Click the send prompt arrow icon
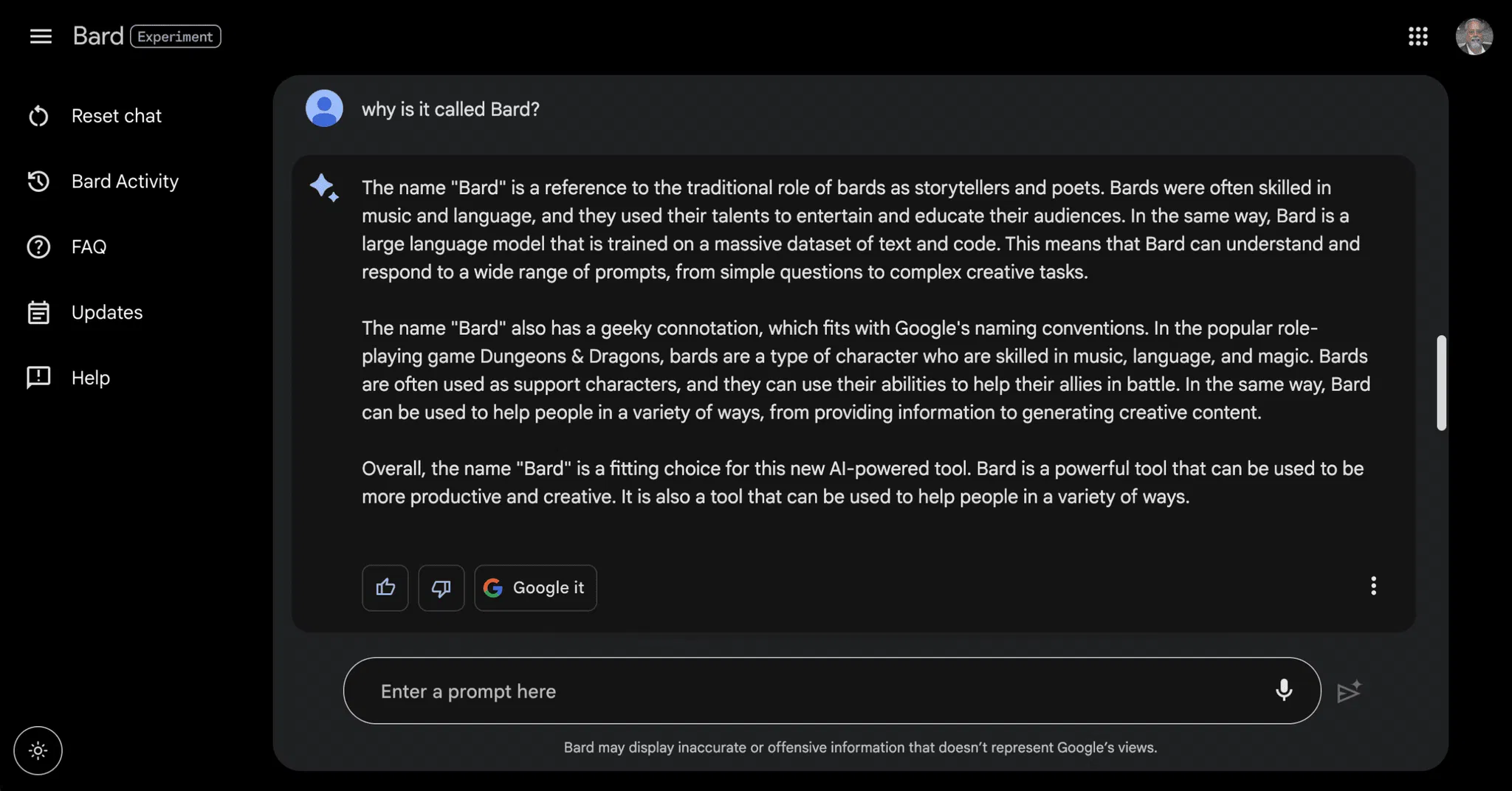This screenshot has width=1512, height=791. (x=1349, y=691)
